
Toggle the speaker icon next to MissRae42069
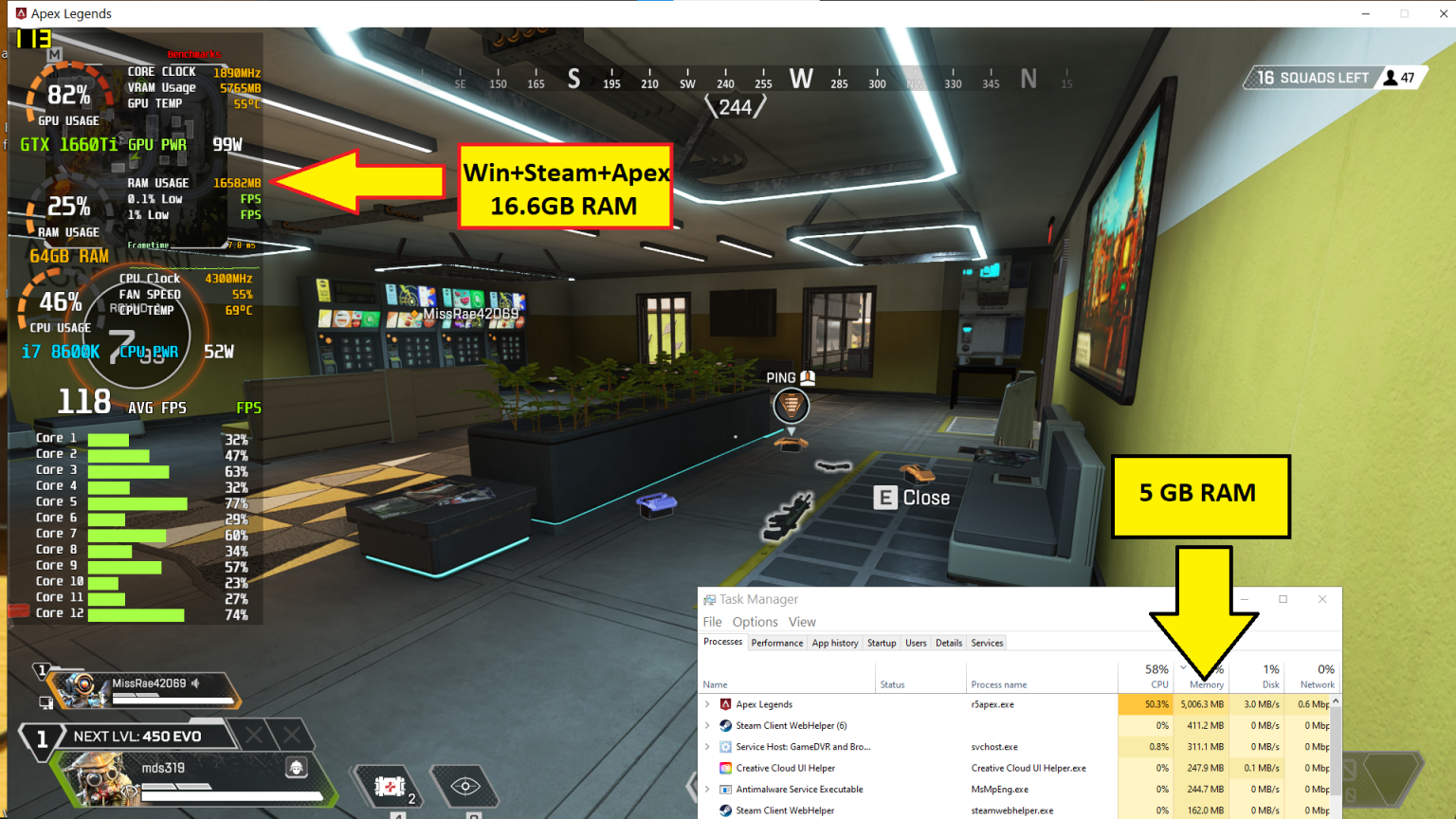tap(196, 682)
